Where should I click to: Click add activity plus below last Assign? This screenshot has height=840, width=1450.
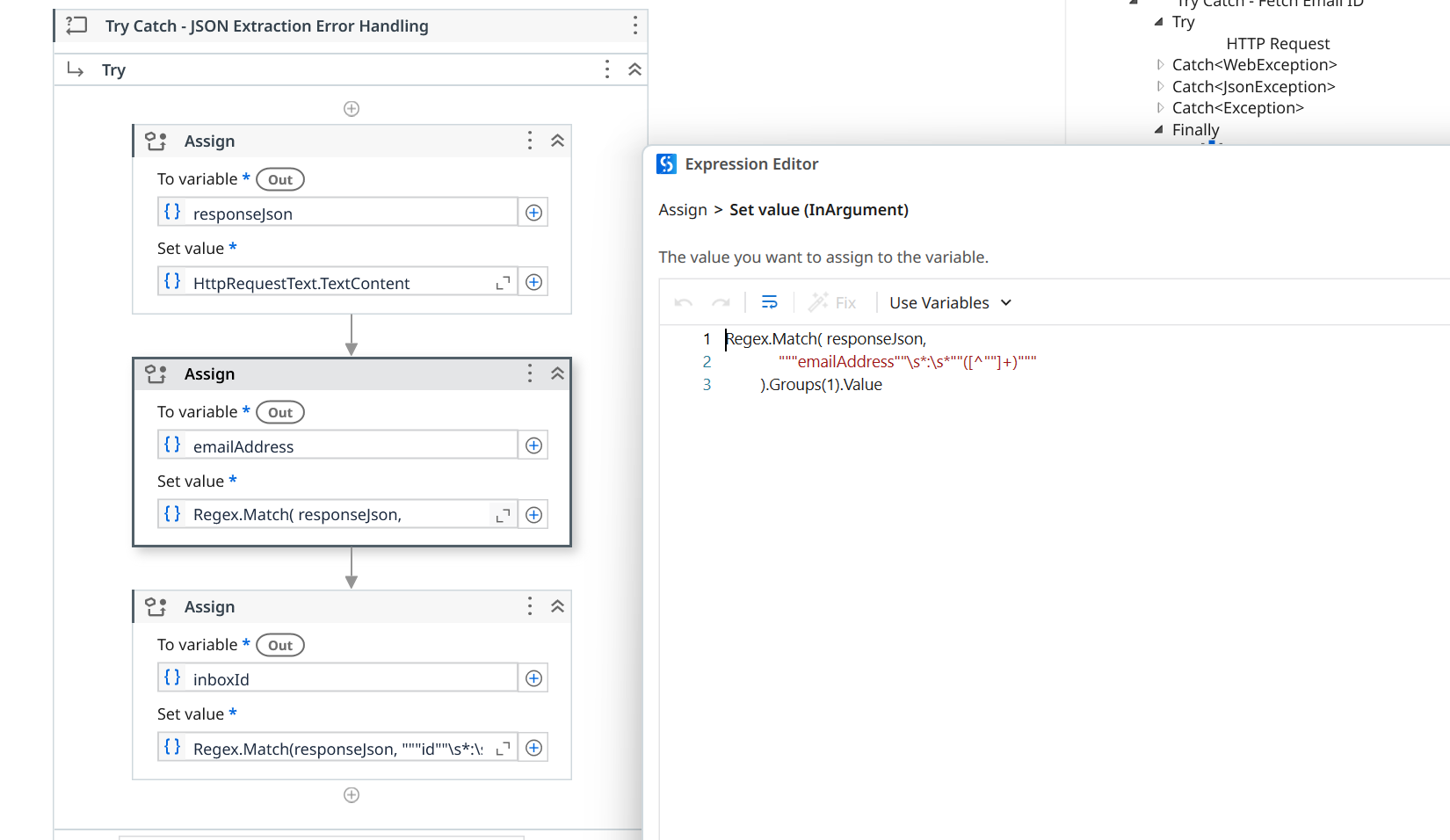coord(352,795)
